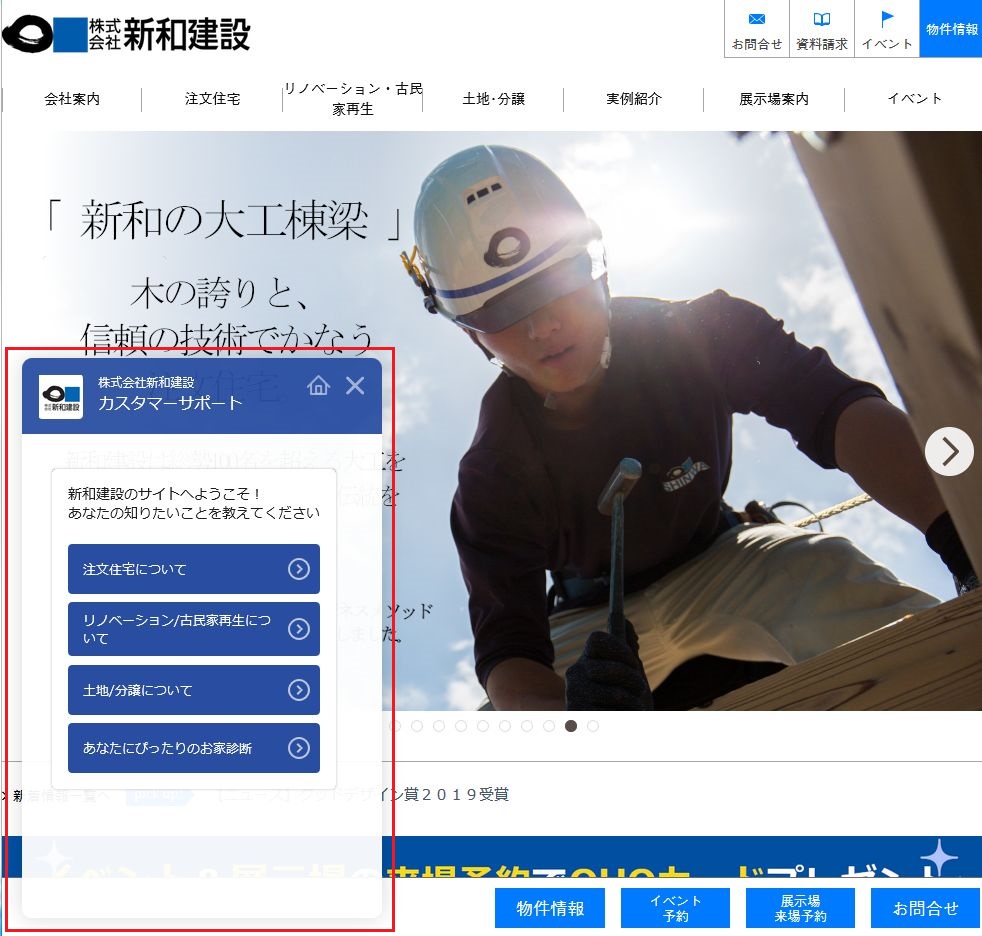This screenshot has width=982, height=936.
Task: Click the blue 物件情報 button in top bar
Action: pyautogui.click(x=951, y=29)
